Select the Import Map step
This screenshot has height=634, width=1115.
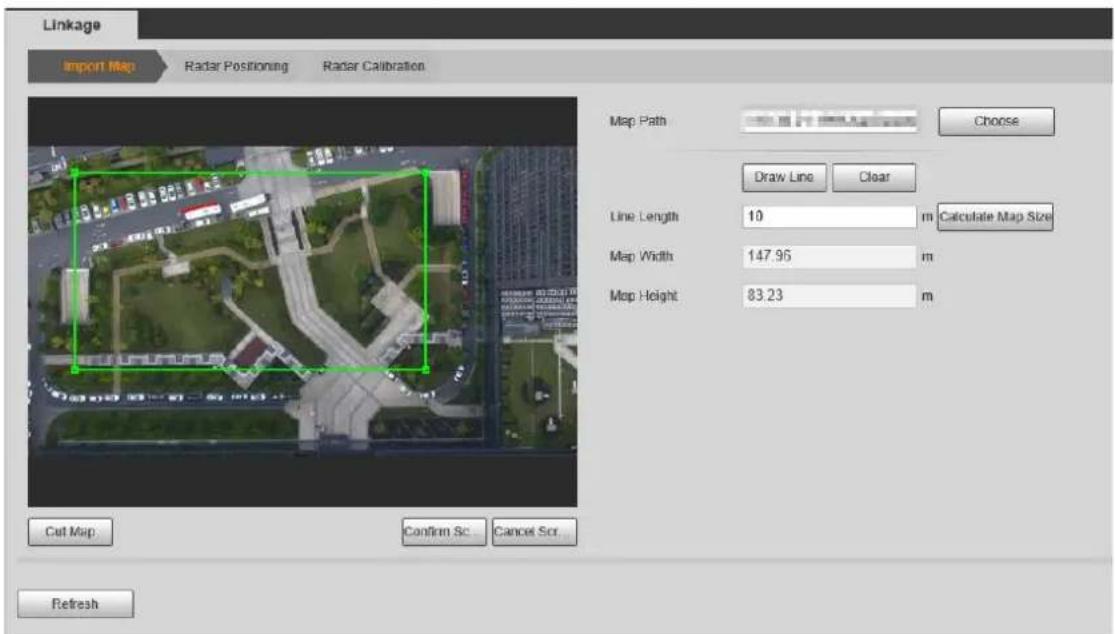97,66
